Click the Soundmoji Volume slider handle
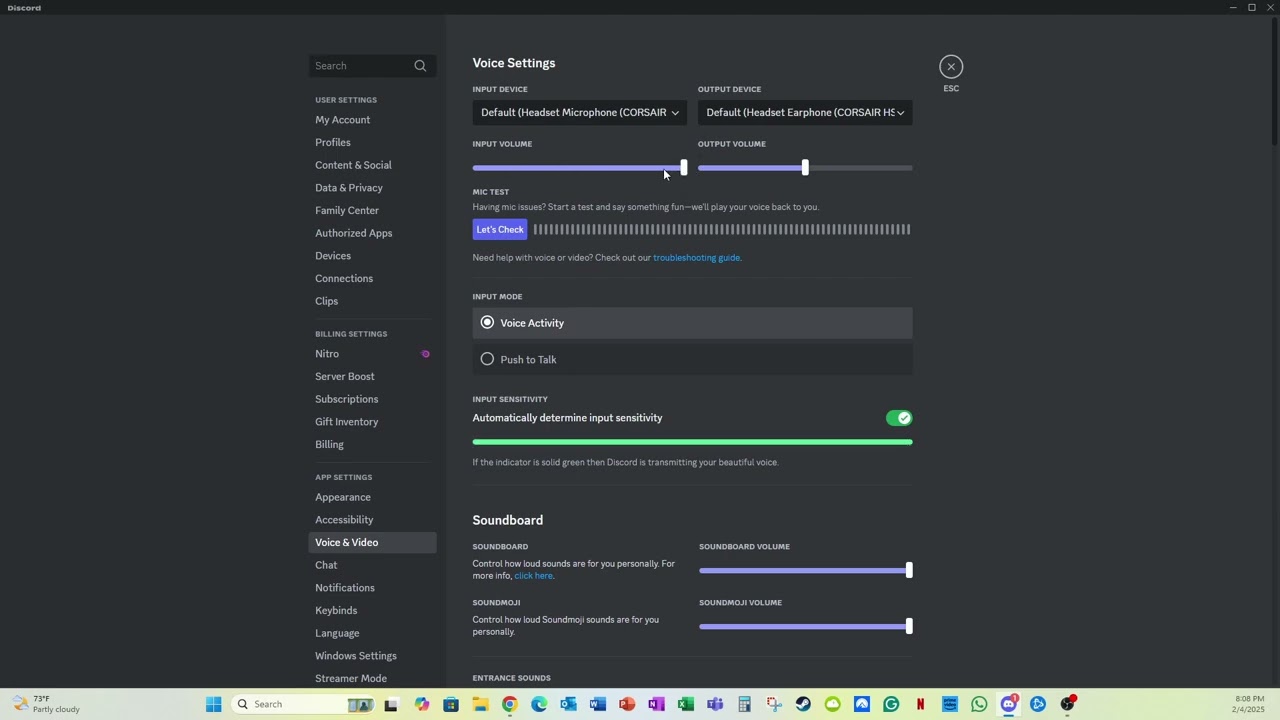The image size is (1280, 720). [x=909, y=627]
